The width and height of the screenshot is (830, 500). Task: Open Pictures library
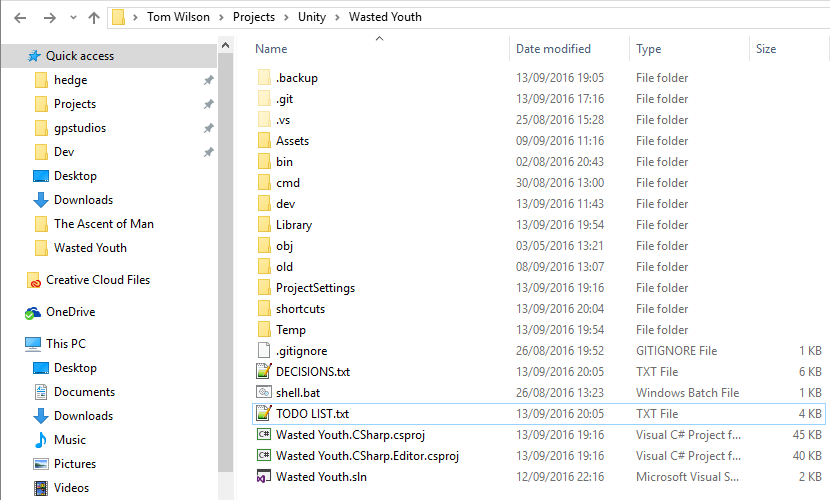tap(75, 464)
